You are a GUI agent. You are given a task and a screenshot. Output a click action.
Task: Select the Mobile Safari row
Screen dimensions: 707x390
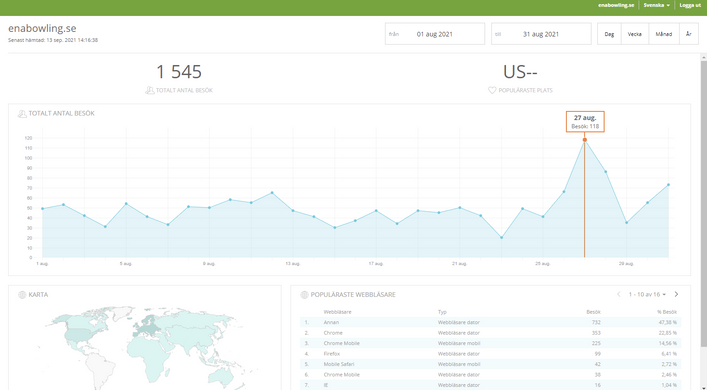(491, 364)
